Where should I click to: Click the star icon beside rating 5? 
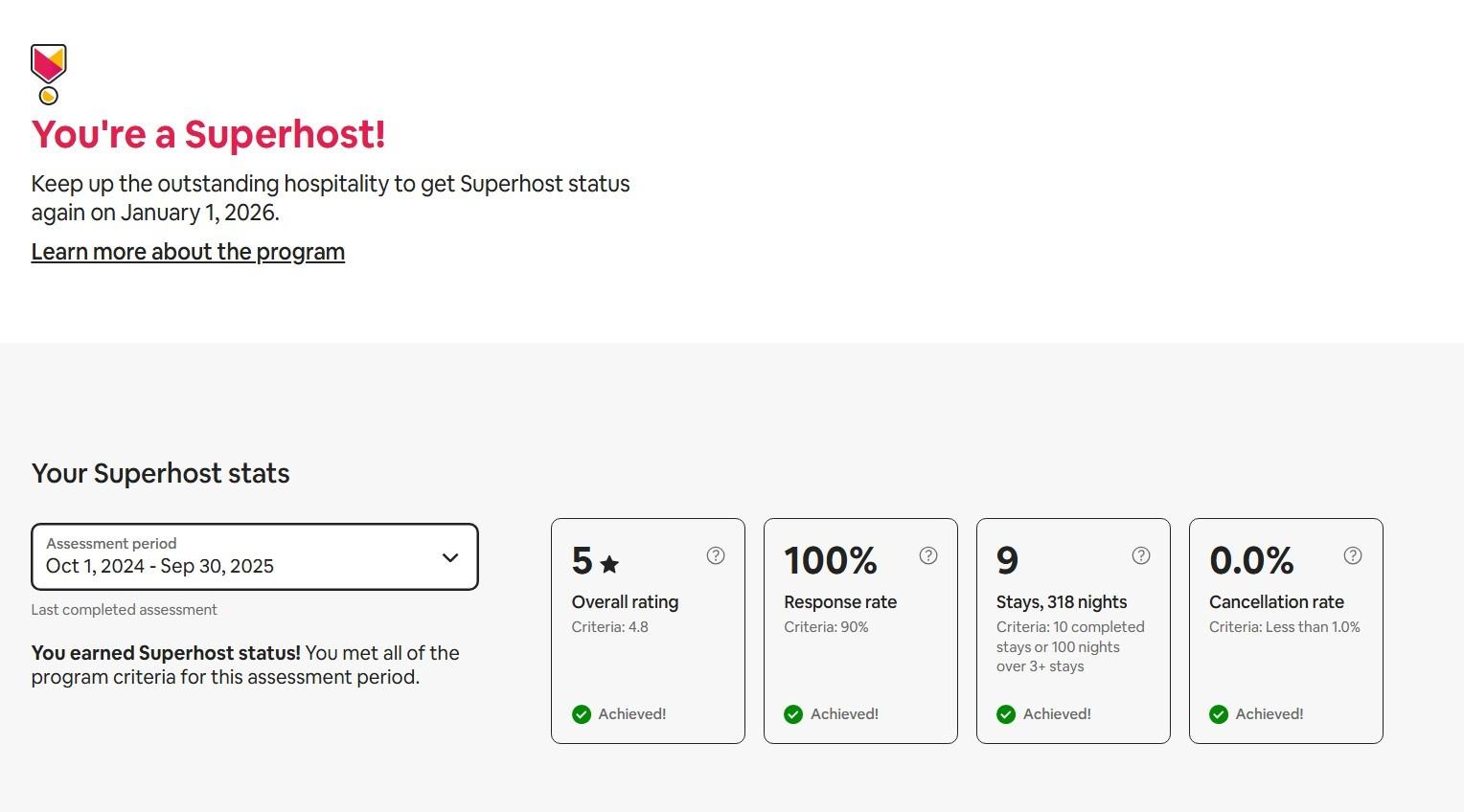tap(609, 564)
